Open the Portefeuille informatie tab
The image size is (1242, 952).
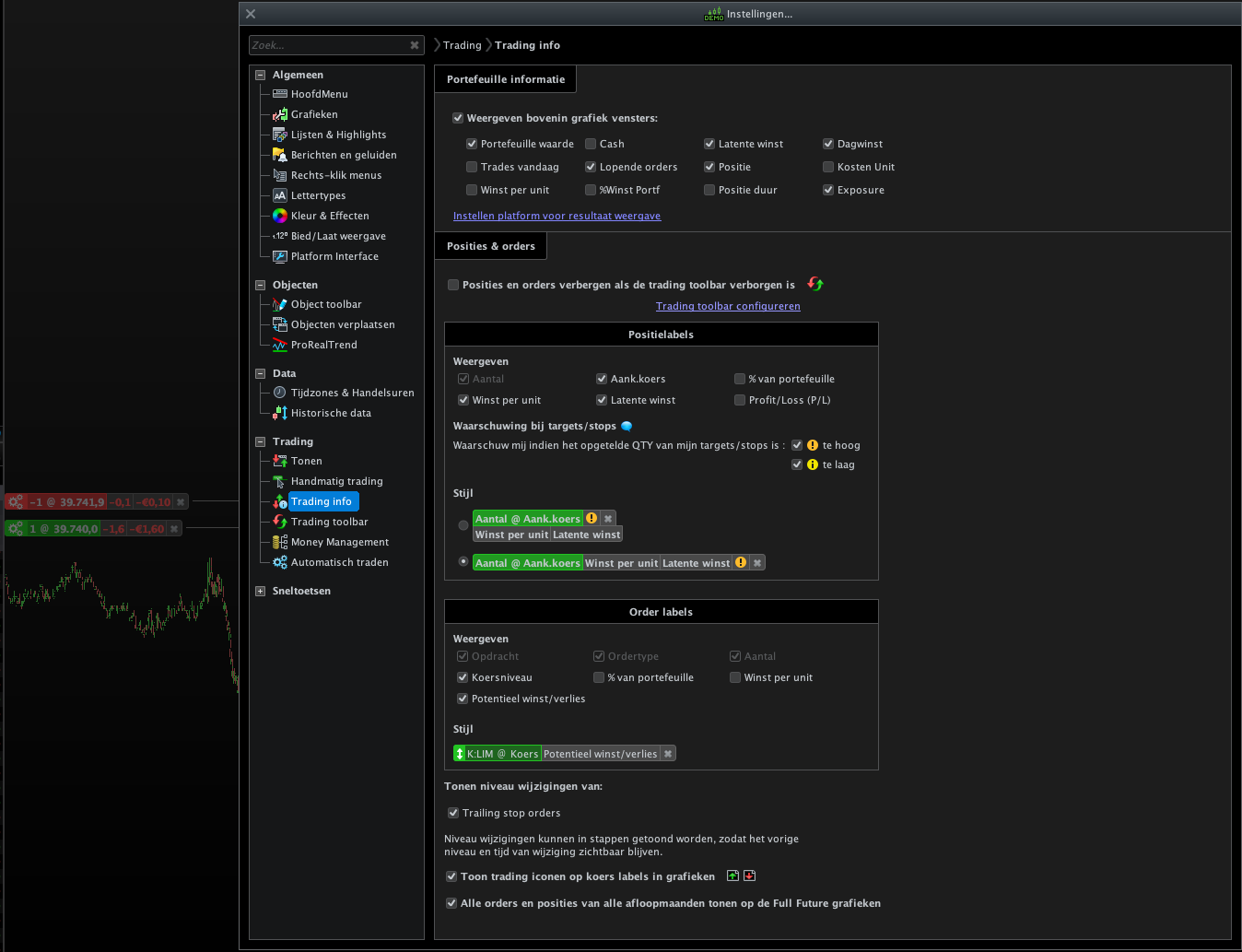[506, 79]
